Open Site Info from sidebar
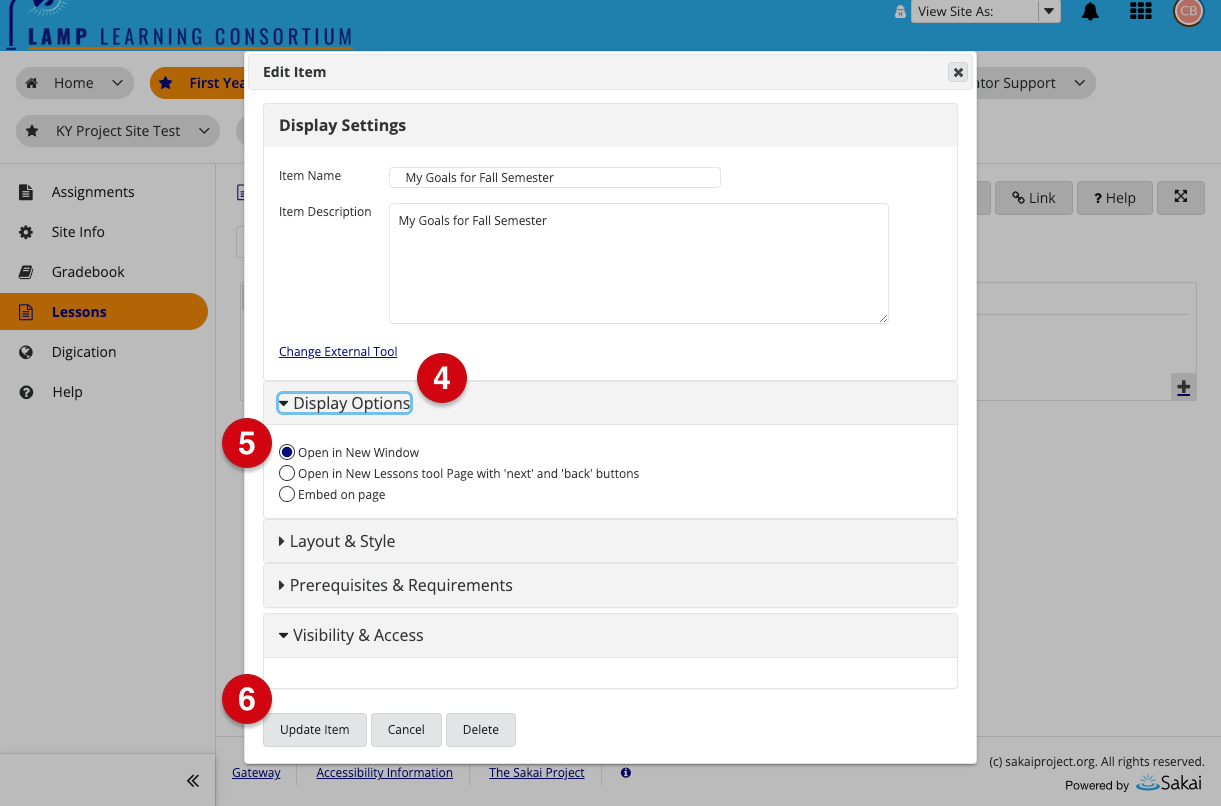The image size is (1221, 806). tap(78, 232)
